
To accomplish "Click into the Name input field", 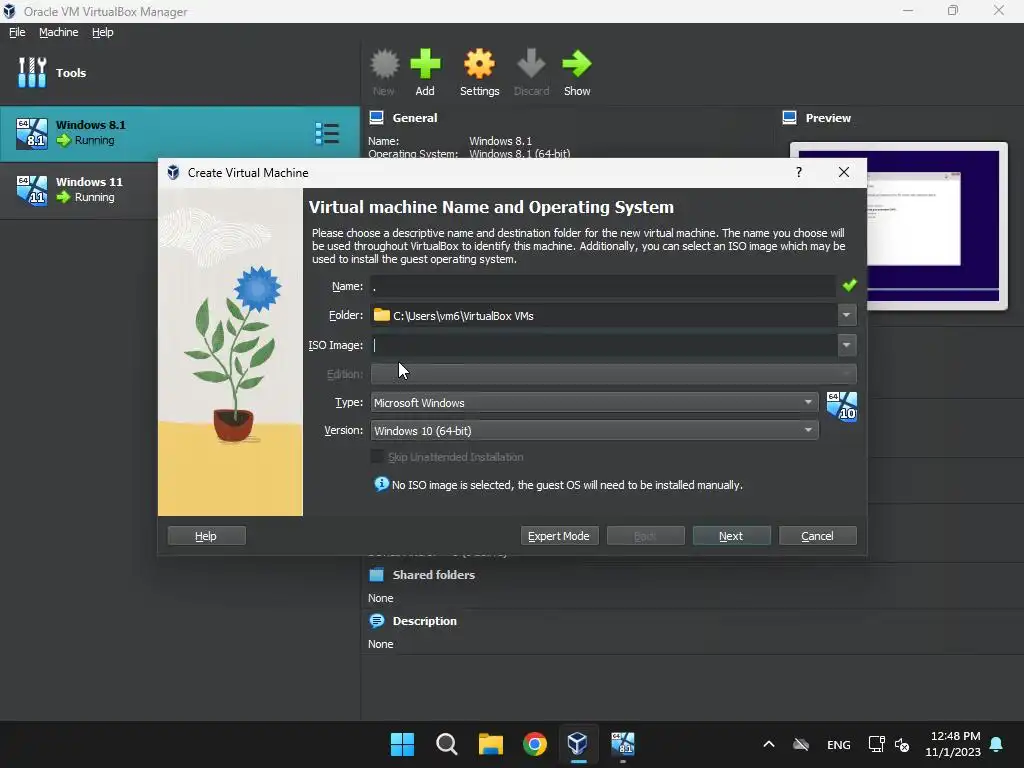I will pos(603,286).
